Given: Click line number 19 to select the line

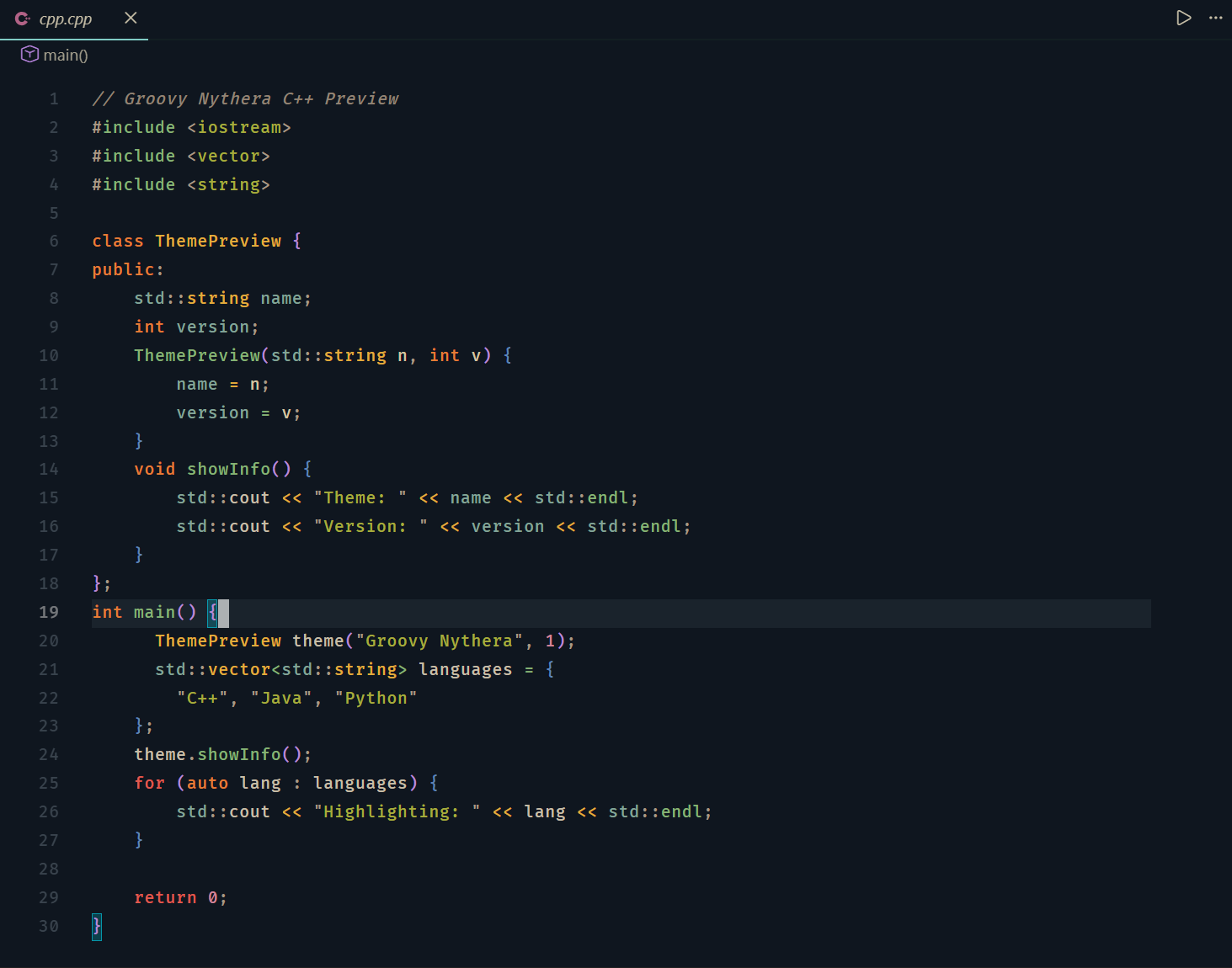Looking at the screenshot, I should pyautogui.click(x=49, y=613).
